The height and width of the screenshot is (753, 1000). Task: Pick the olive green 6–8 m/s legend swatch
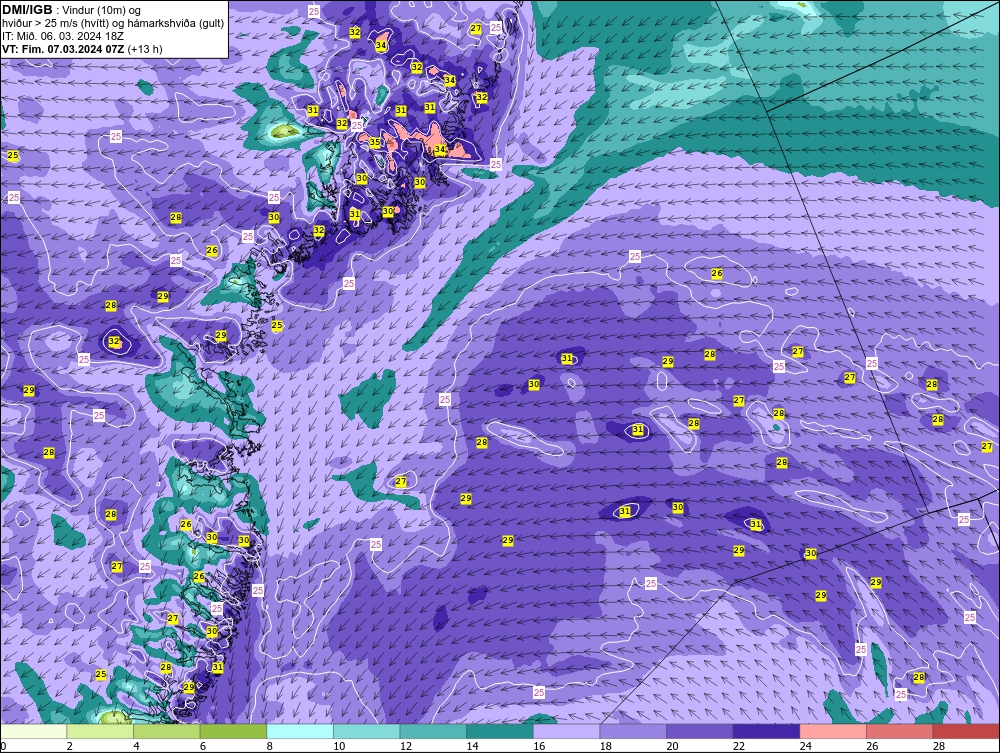pyautogui.click(x=233, y=731)
